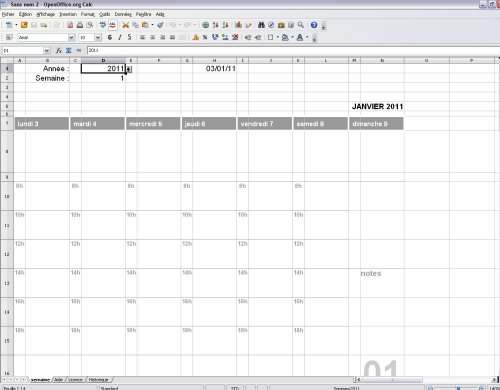This screenshot has height=390, width=500.
Task: Open OpenOffice Help question mark icon
Action: pyautogui.click(x=314, y=25)
